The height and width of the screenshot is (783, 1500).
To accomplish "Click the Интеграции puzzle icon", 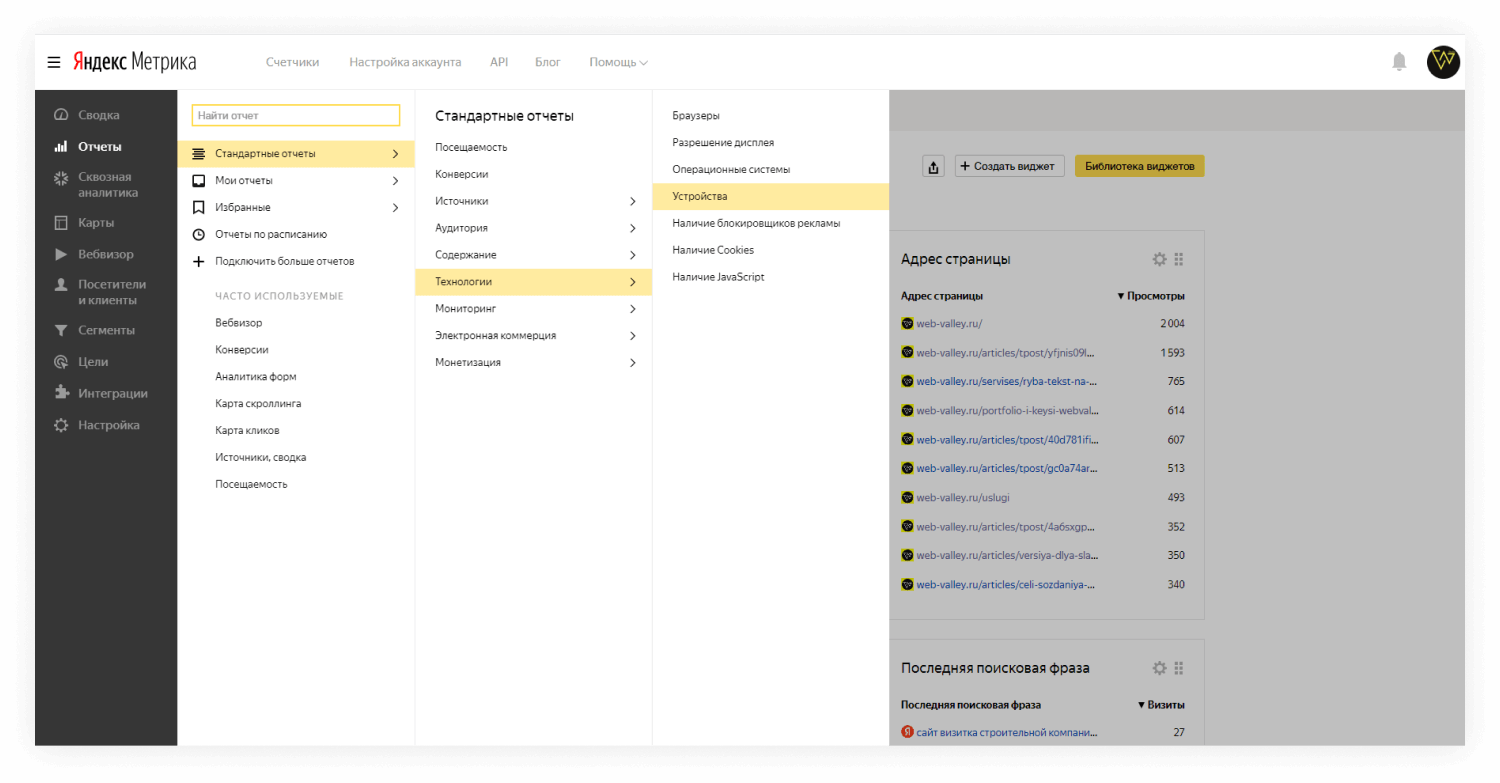I will click(61, 393).
